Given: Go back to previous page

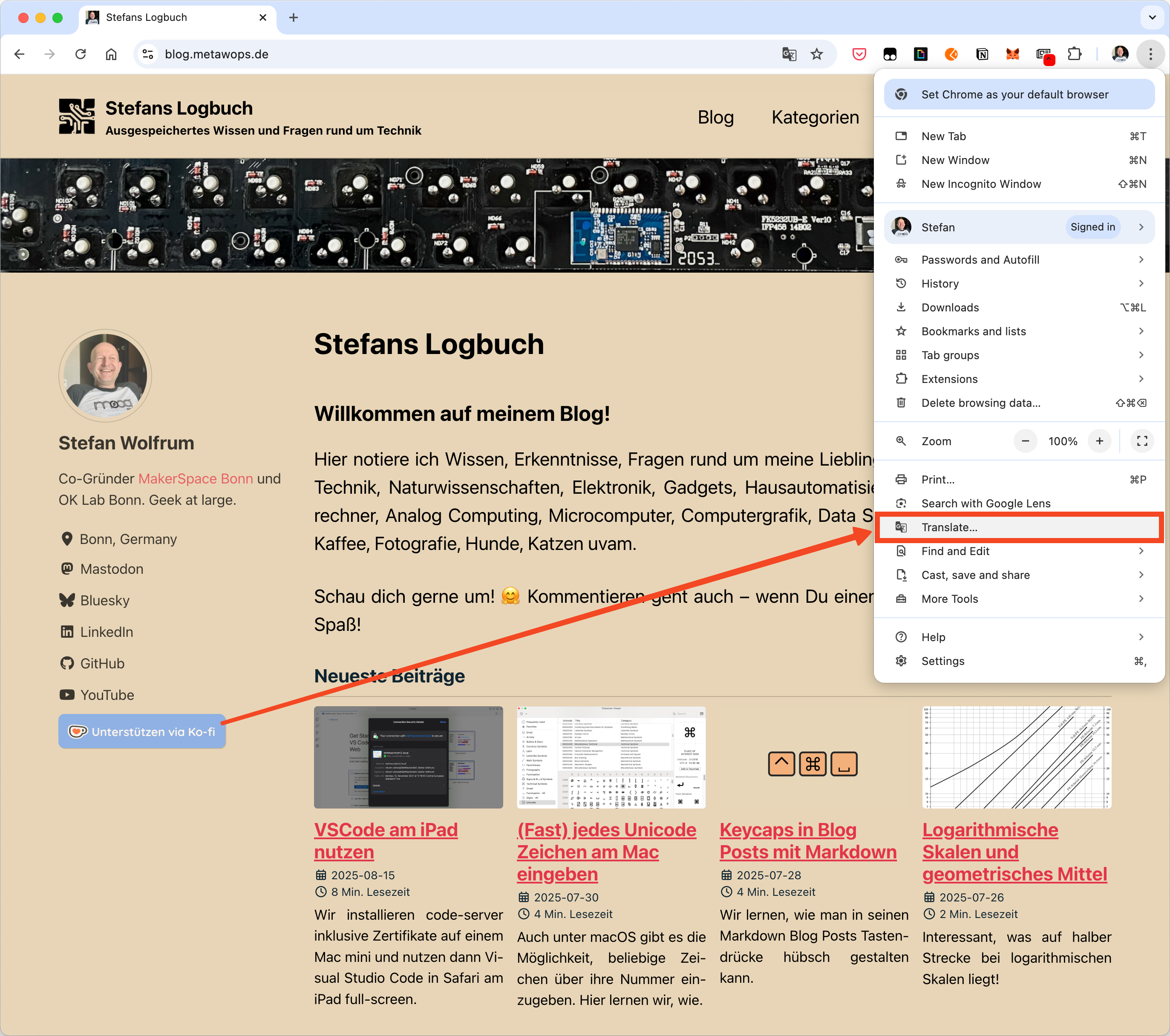Looking at the screenshot, I should 20,54.
